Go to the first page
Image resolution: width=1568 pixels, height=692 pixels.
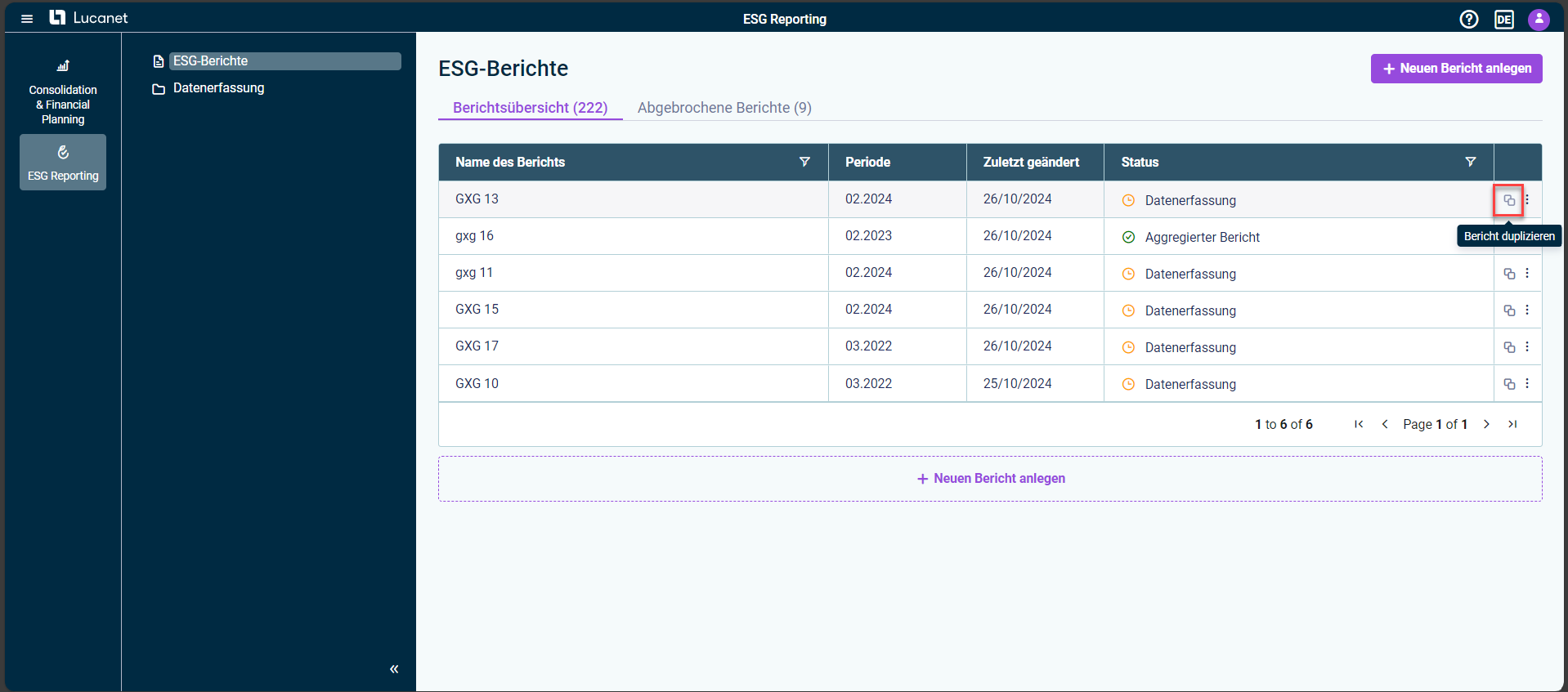tap(1359, 424)
